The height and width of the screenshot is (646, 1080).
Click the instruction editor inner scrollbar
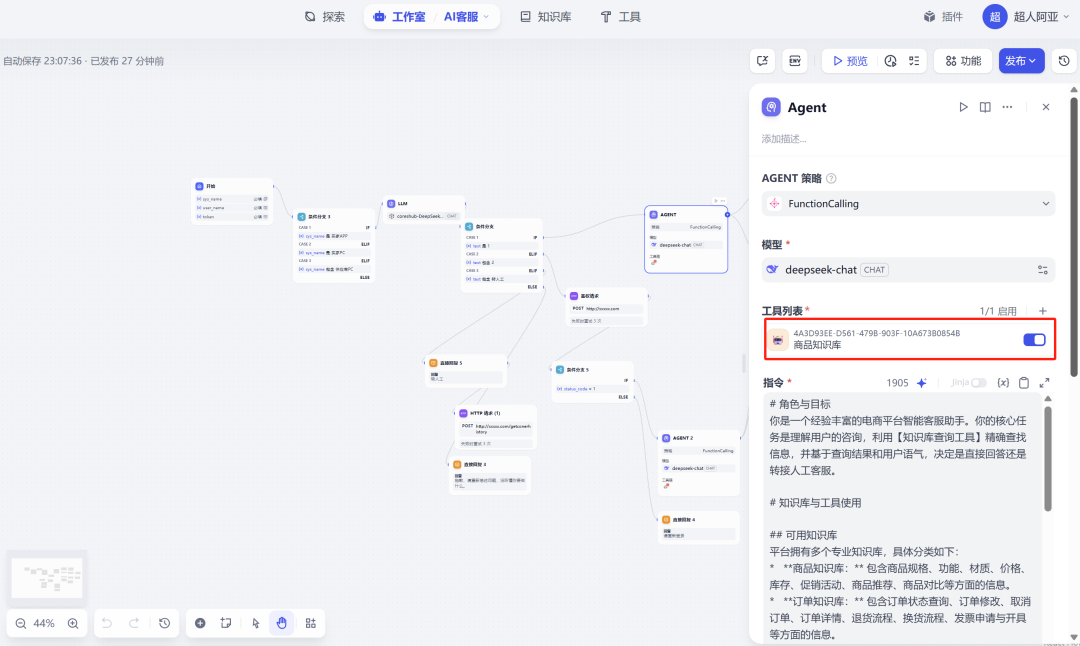(x=1048, y=458)
